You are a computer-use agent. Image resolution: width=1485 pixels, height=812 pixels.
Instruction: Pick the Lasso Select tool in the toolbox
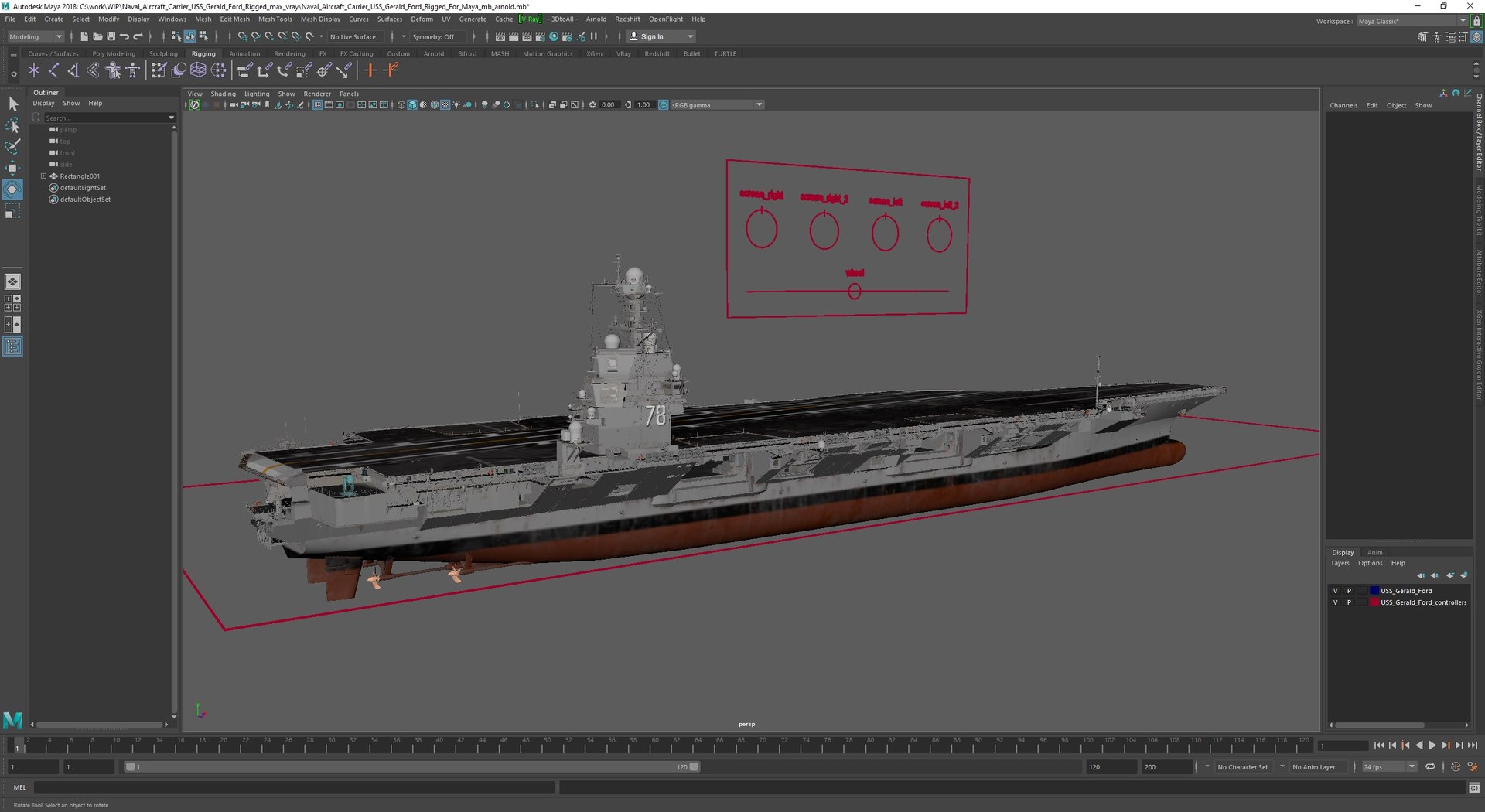coord(12,125)
